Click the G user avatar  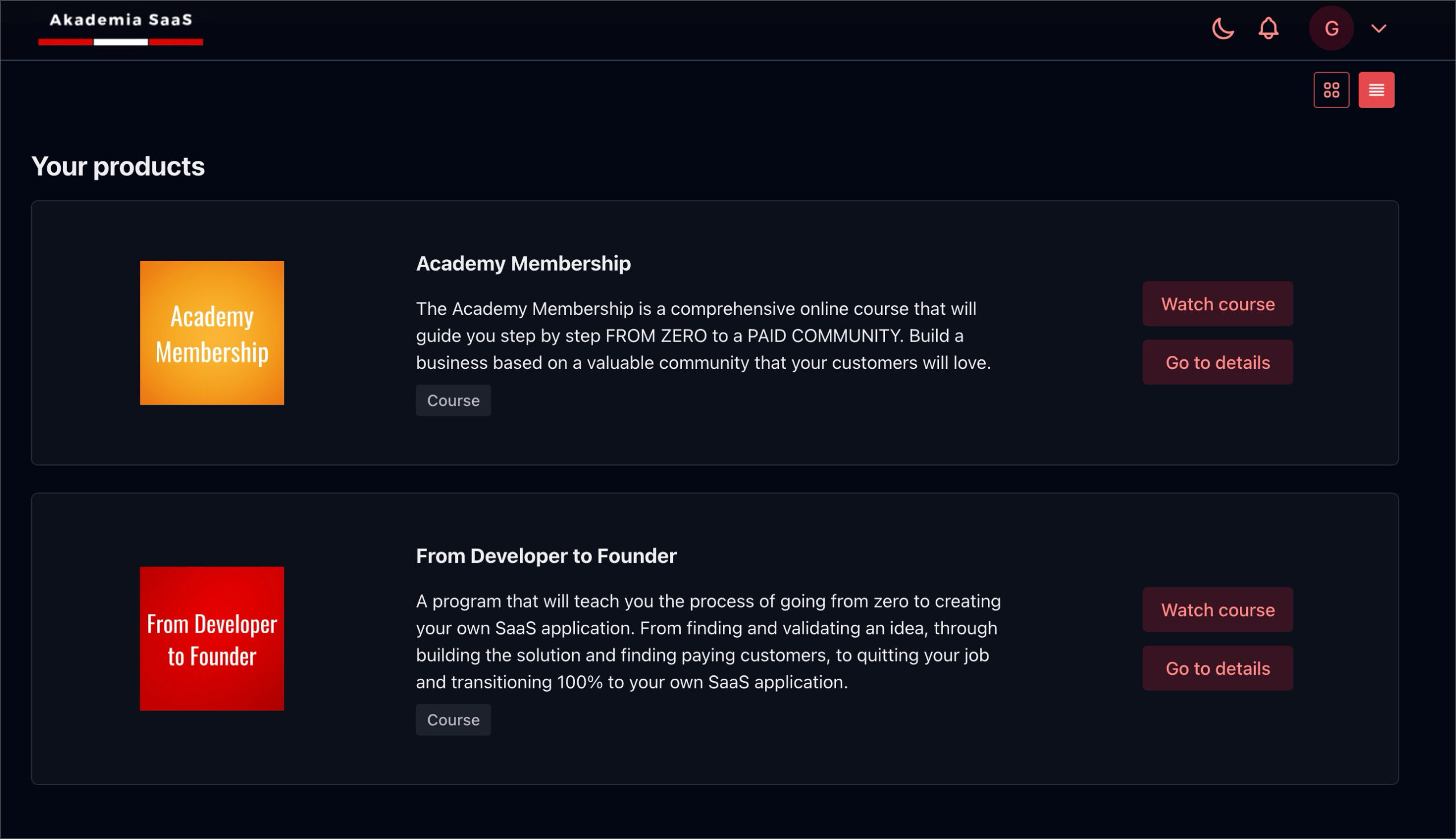1331,28
